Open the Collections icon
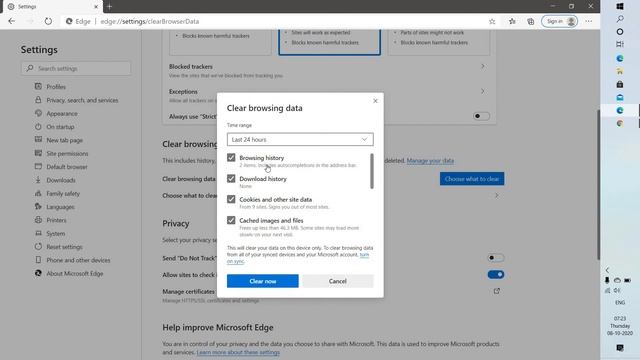Viewport: 640px width, 360px height. point(531,21)
